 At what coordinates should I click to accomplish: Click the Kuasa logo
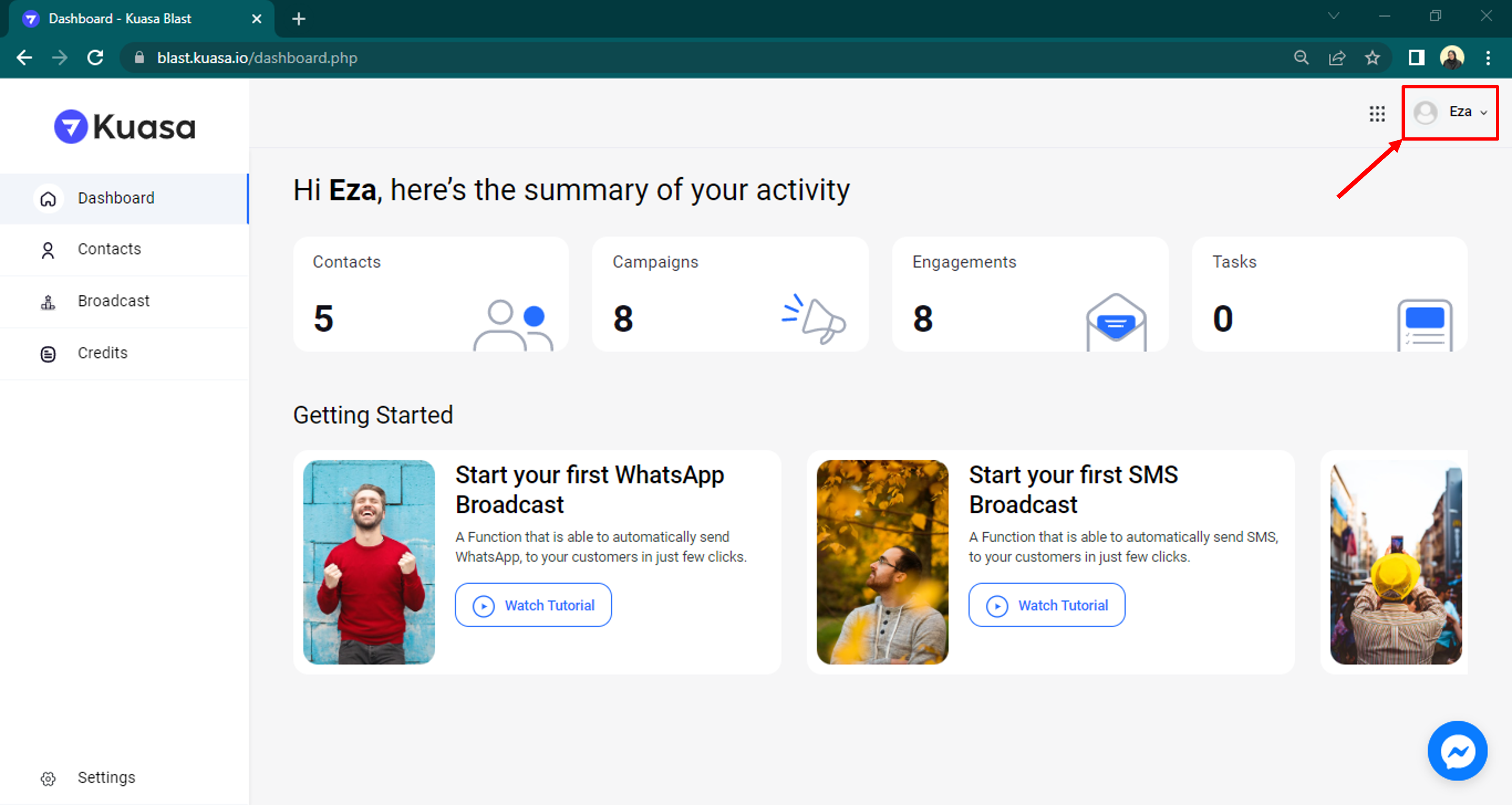pos(125,127)
